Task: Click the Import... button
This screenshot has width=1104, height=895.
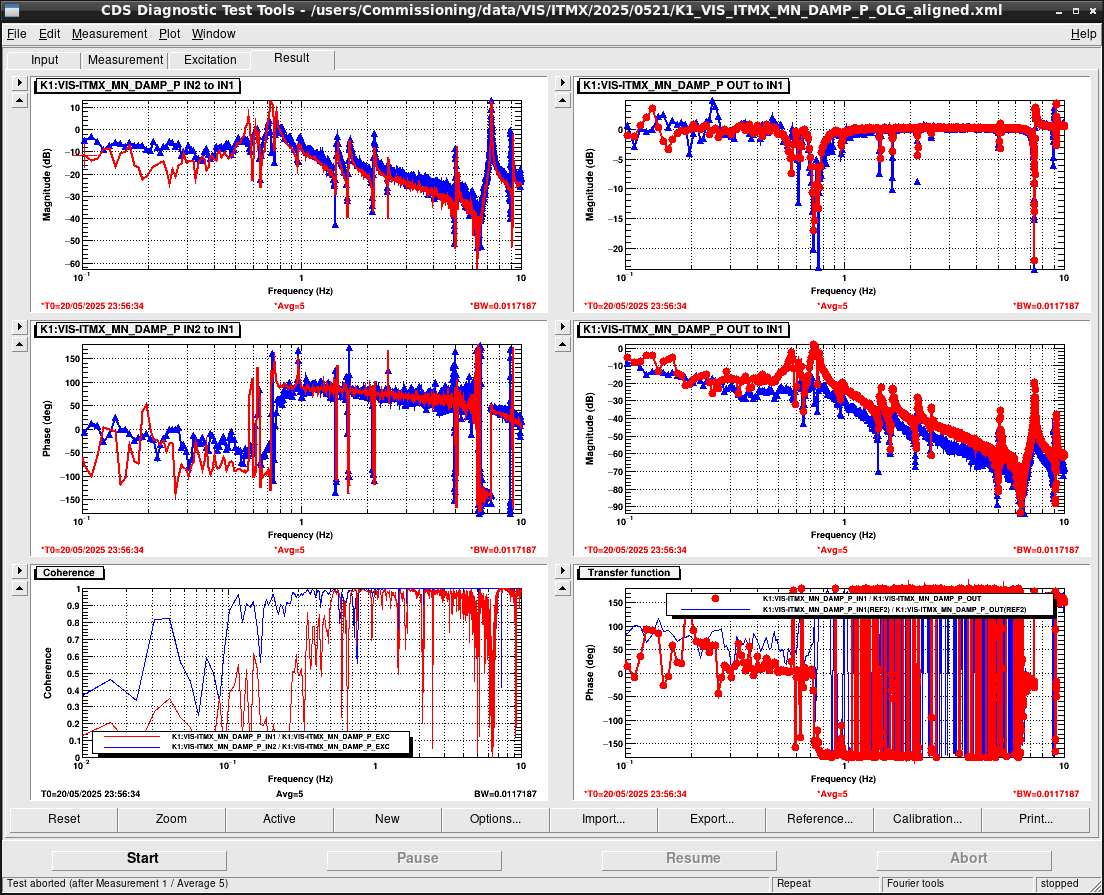Action: pos(603,819)
